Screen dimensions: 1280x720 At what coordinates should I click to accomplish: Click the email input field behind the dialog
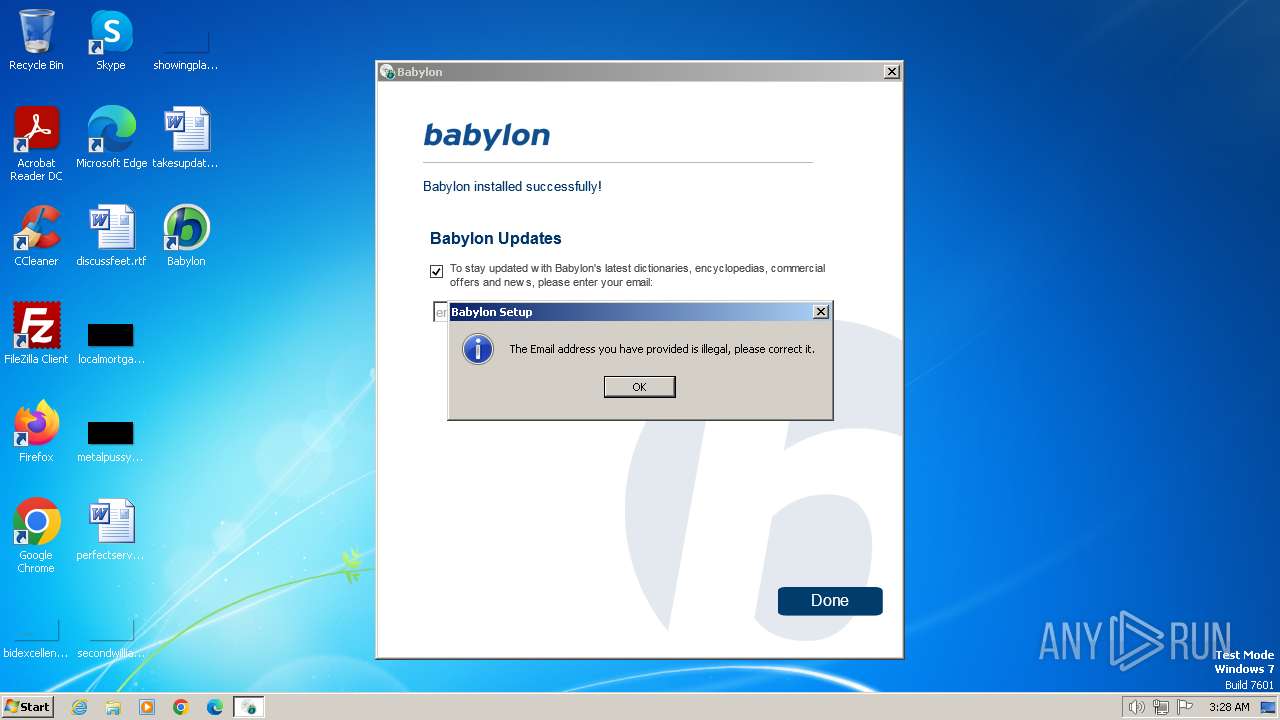(440, 312)
